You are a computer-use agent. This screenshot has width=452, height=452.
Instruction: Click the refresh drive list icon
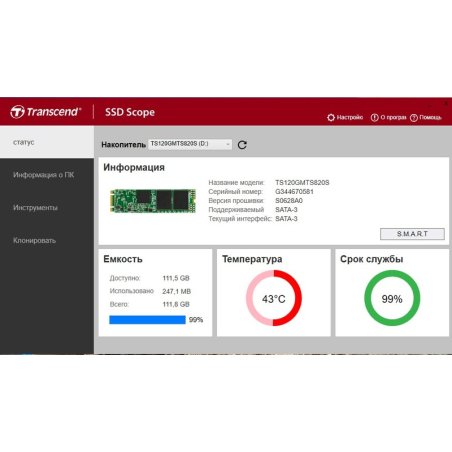pyautogui.click(x=242, y=145)
